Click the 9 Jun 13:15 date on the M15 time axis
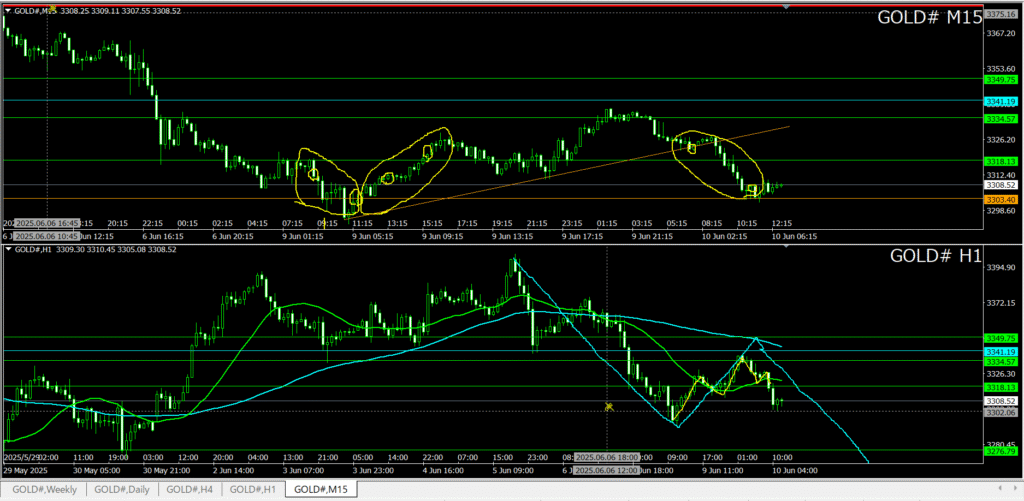 click(x=515, y=236)
